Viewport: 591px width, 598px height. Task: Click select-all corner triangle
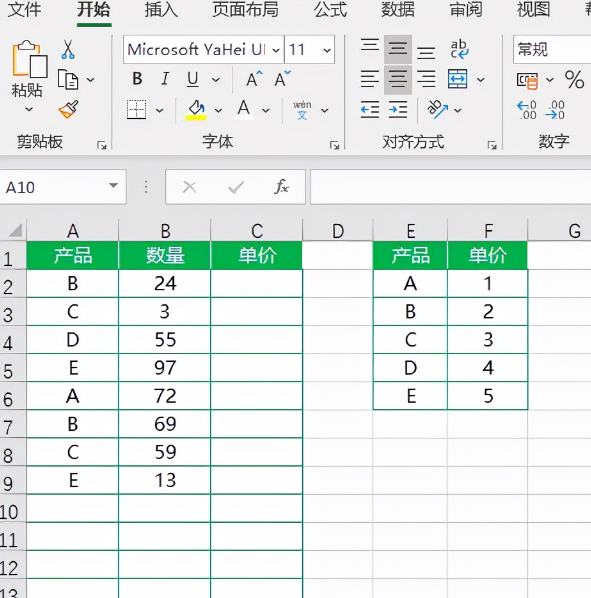(15, 230)
